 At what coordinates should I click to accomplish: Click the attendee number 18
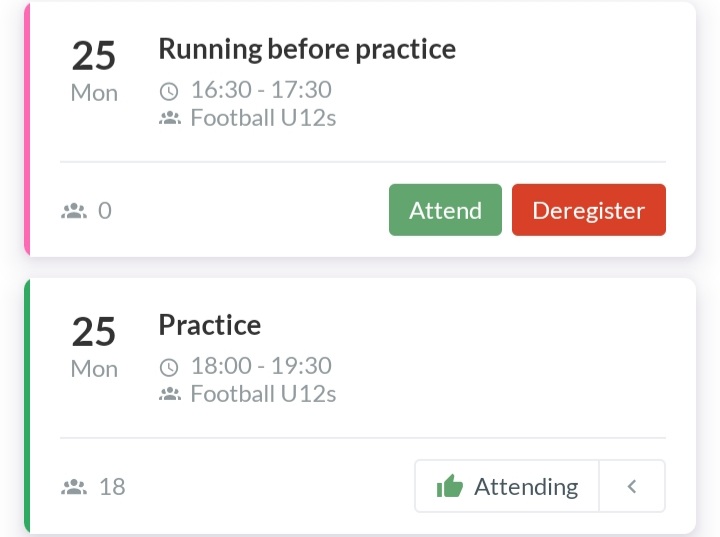point(112,487)
